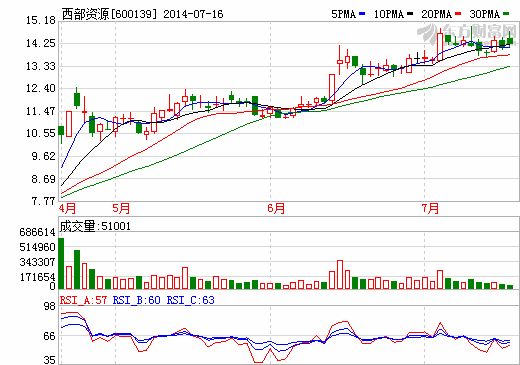Viewport: 520px width, 365px height.
Task: Click the 成交量:51001 volume label
Action: [x=95, y=226]
